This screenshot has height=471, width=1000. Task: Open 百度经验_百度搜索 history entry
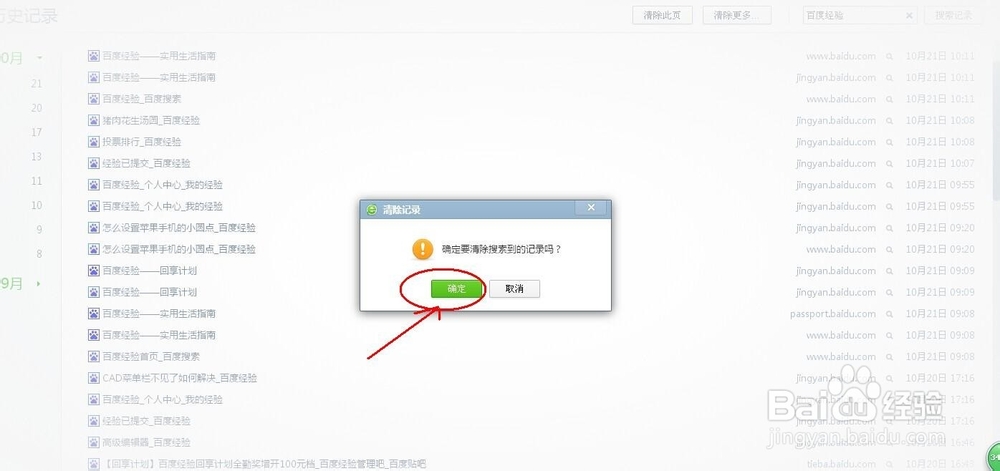pyautogui.click(x=142, y=99)
